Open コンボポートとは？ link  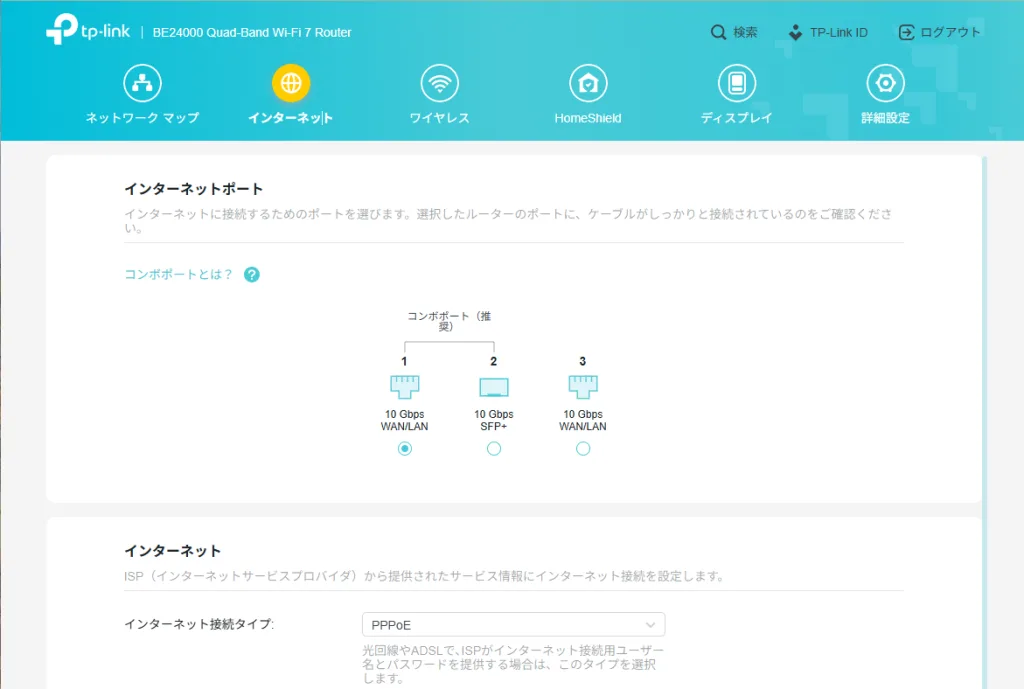tap(178, 274)
